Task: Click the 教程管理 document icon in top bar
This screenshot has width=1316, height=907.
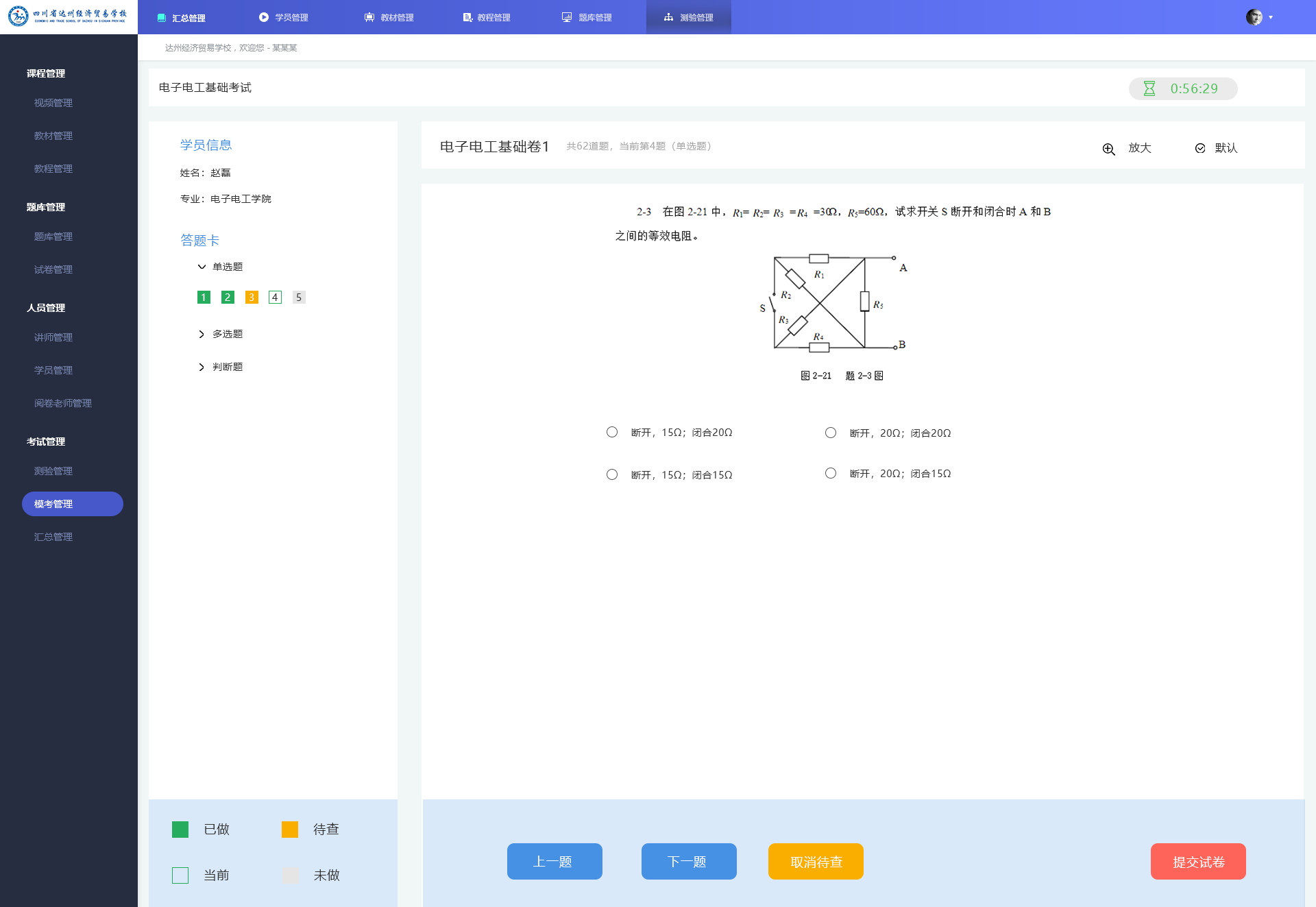Action: (x=467, y=17)
